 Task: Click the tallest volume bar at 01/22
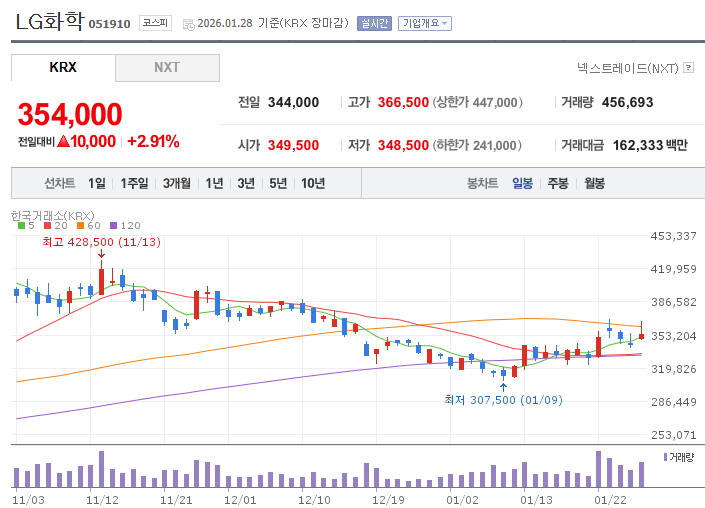(598, 469)
